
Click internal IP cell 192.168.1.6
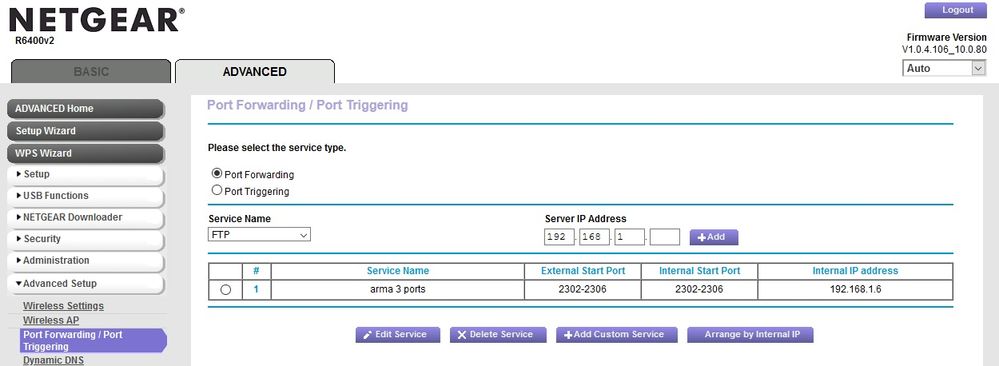(855, 289)
